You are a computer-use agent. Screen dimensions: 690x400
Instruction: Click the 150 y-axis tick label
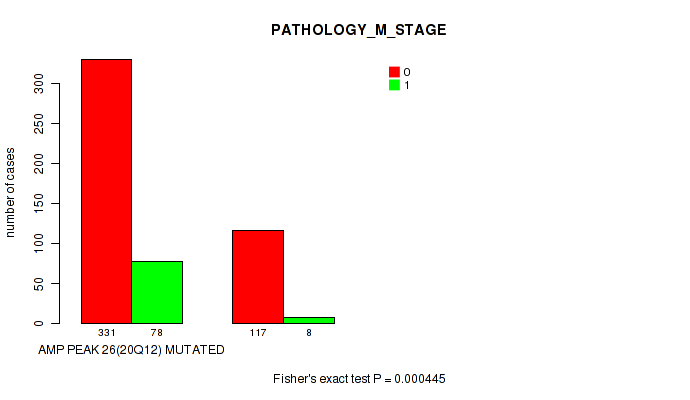click(39, 203)
